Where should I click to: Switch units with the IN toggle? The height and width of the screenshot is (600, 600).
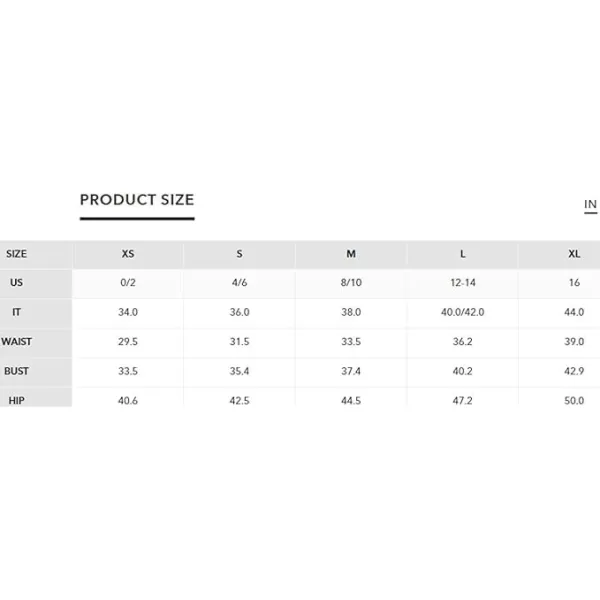[590, 205]
